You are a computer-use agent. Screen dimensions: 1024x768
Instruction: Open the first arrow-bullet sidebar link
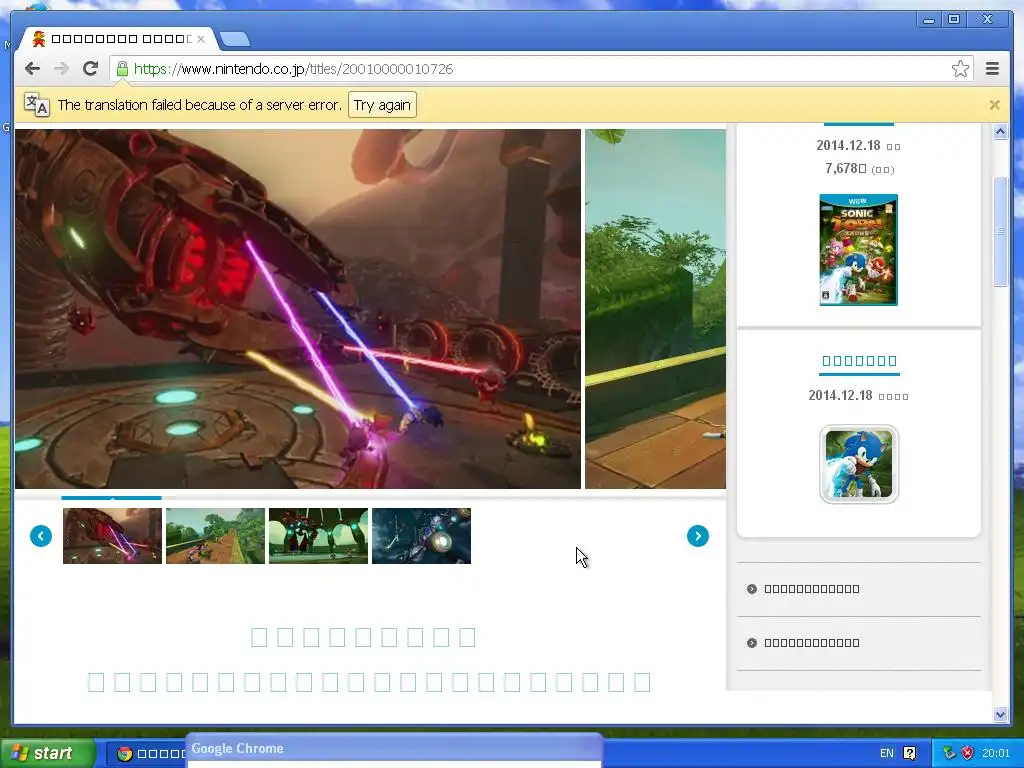click(811, 588)
